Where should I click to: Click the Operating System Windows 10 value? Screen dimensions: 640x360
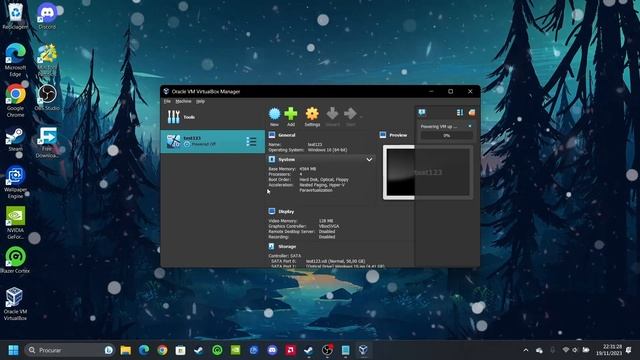(327, 150)
